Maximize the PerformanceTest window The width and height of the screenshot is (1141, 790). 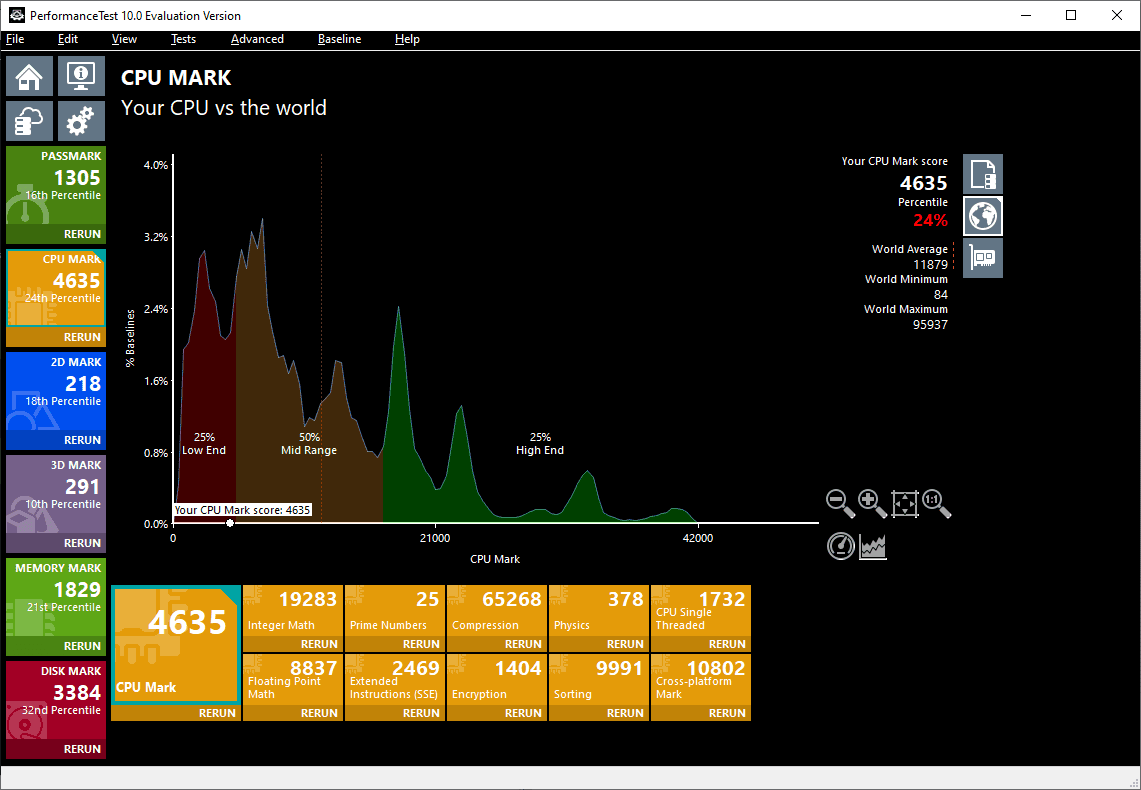point(1070,15)
